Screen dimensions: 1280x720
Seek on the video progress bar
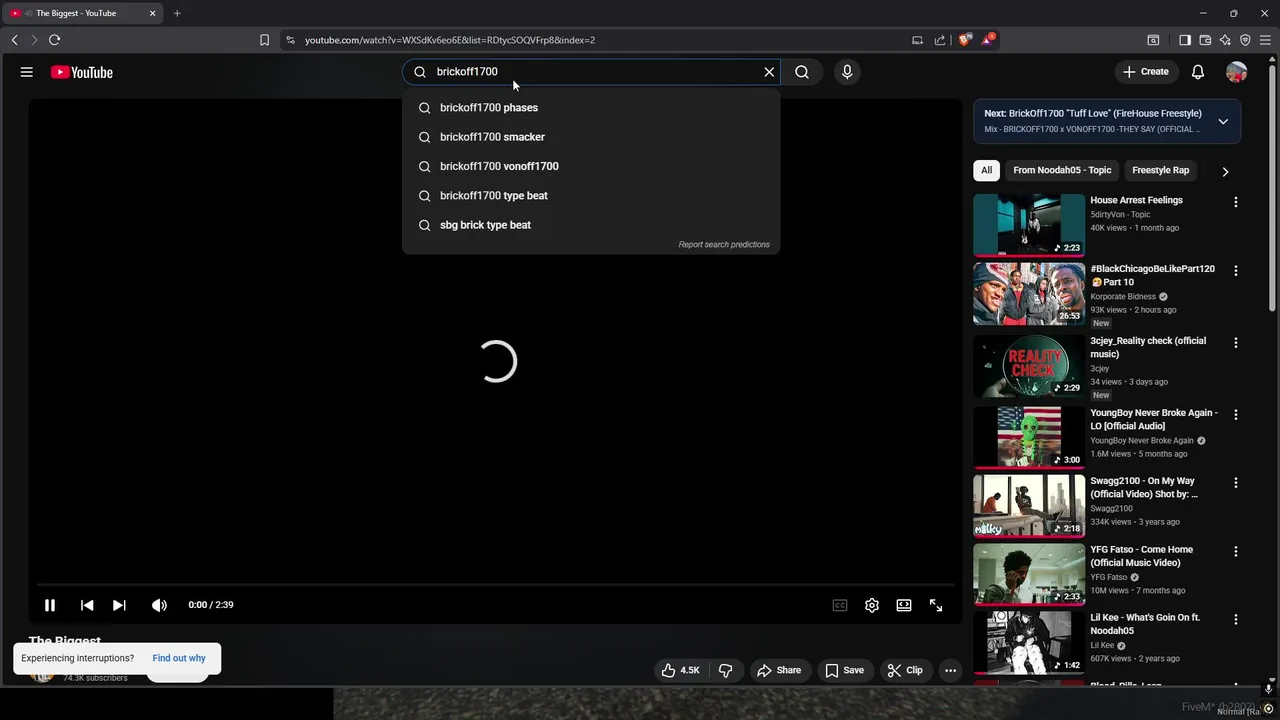495,585
